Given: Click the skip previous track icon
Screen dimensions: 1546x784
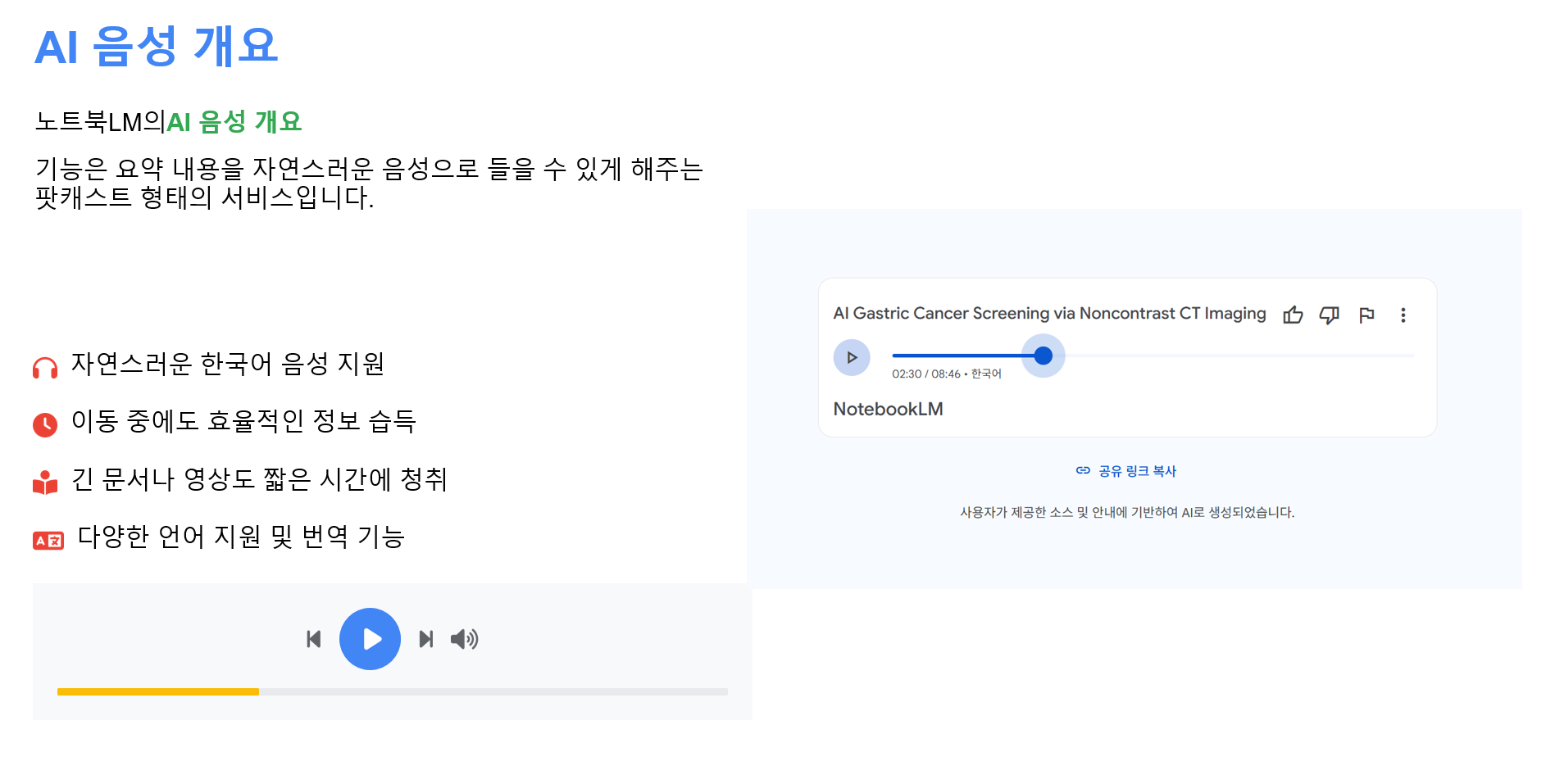Looking at the screenshot, I should 313,639.
